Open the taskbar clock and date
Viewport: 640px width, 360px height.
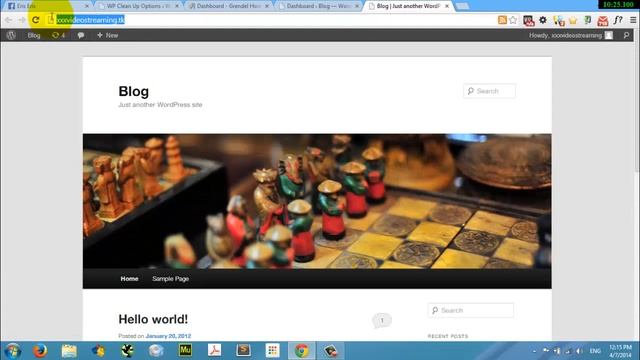click(620, 351)
